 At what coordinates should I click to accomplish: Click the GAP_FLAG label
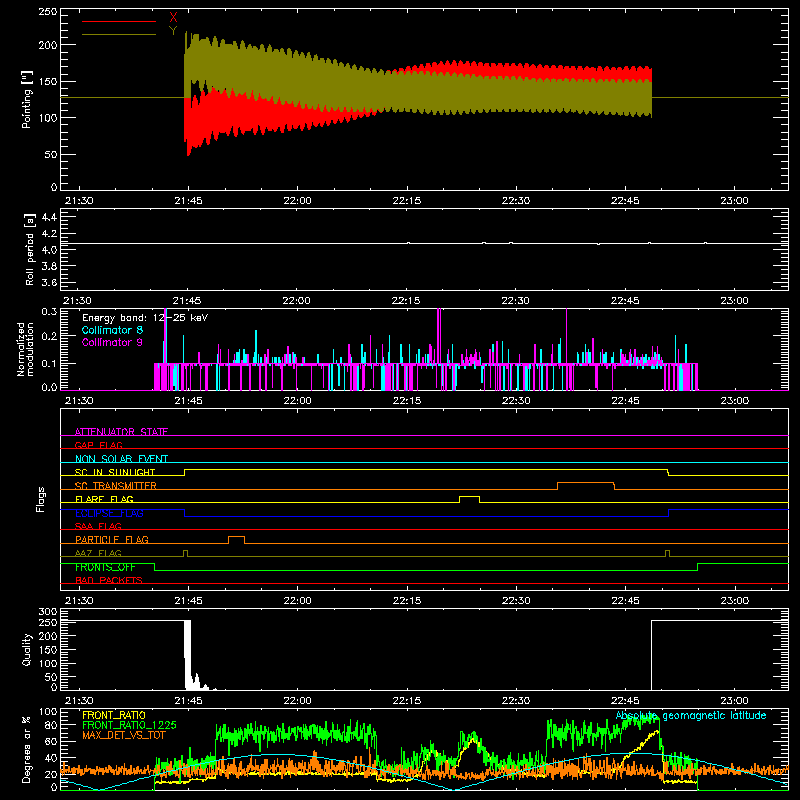(98, 445)
